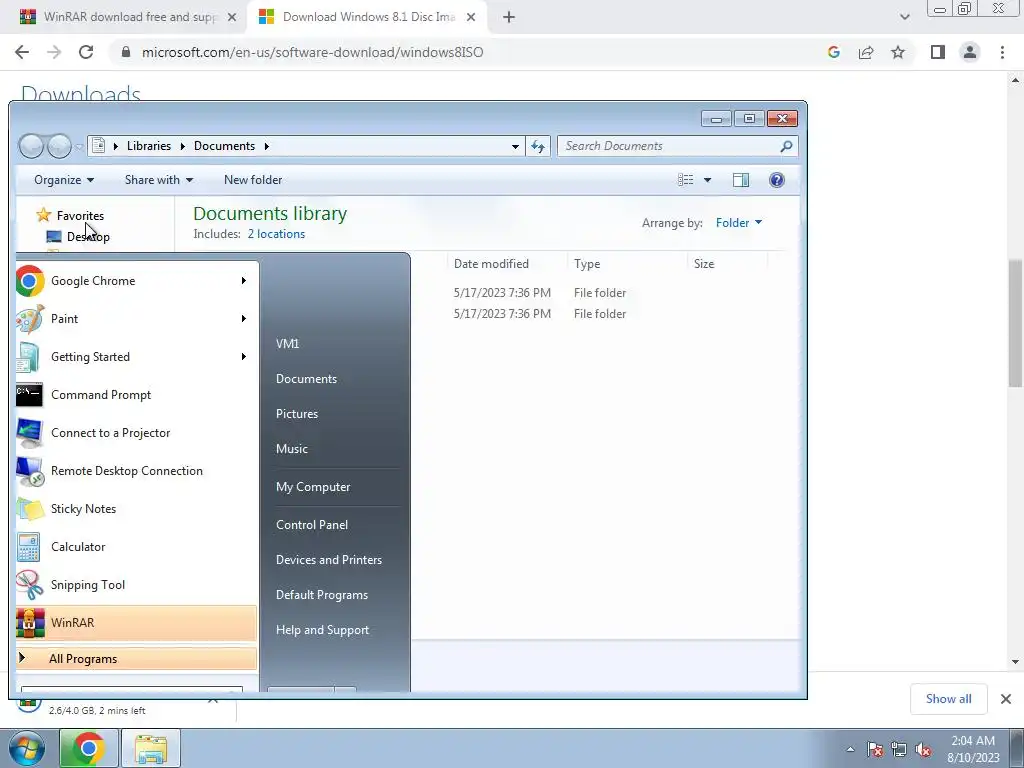Open Chrome from the taskbar
The image size is (1024, 768).
[x=89, y=748]
